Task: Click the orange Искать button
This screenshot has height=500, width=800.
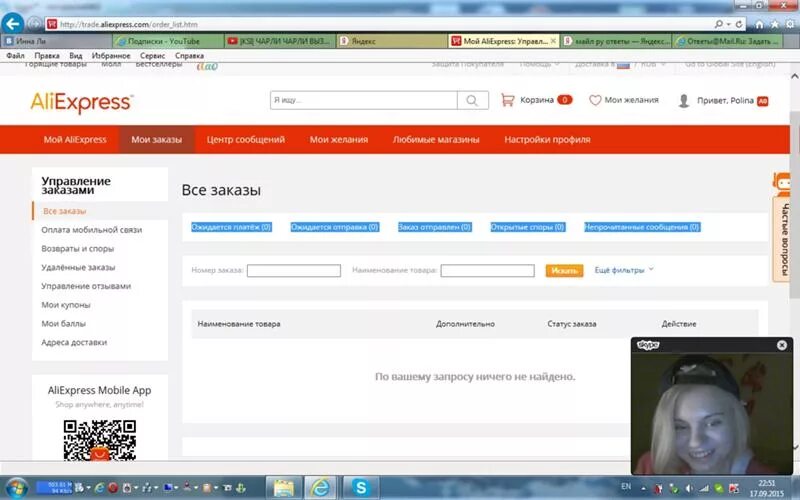Action: point(564,270)
